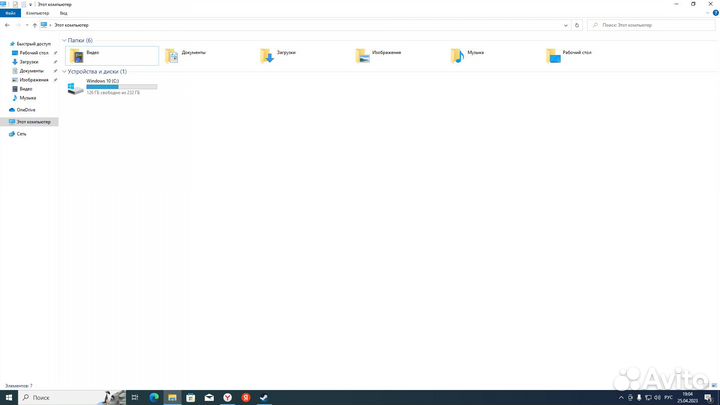Open the Windows 10 (C:) drive
Screen dimensions: 720x405
[112, 87]
